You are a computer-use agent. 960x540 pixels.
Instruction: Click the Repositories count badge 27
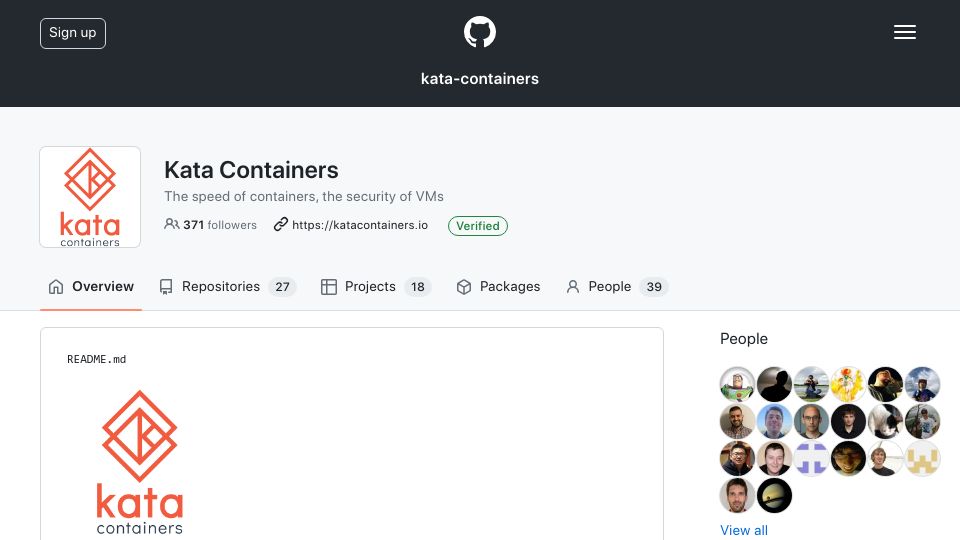[x=282, y=287]
